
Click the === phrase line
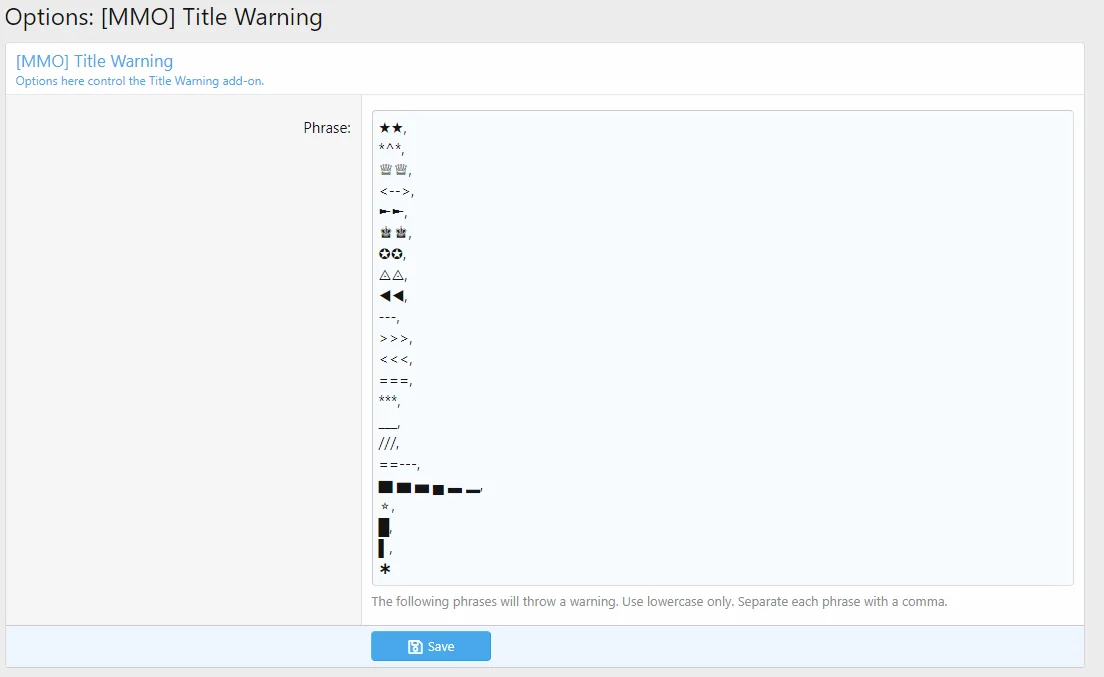click(395, 381)
